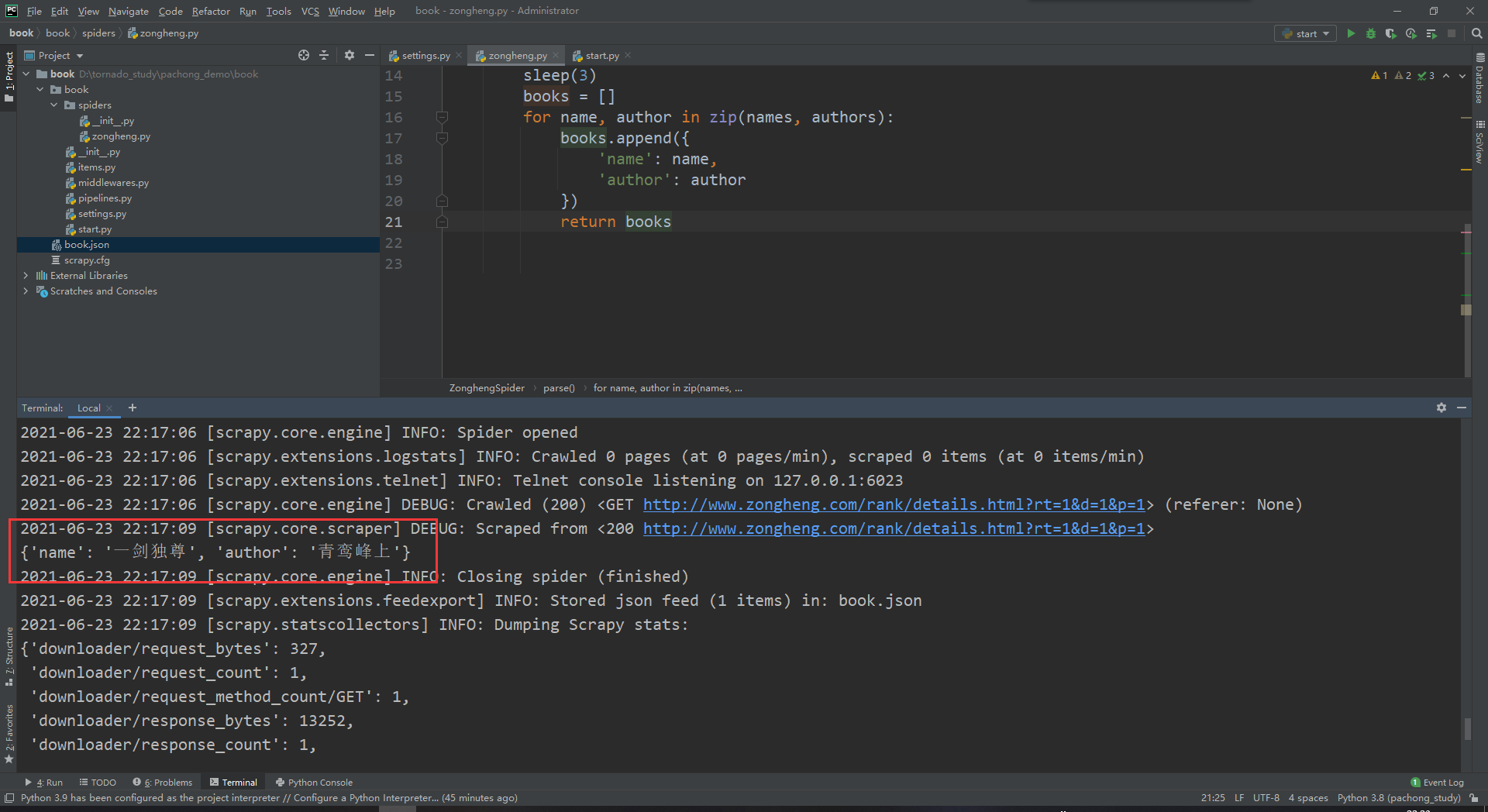1488x812 pixels.
Task: Open zongheng URL in Crawled log line
Action: (894, 504)
